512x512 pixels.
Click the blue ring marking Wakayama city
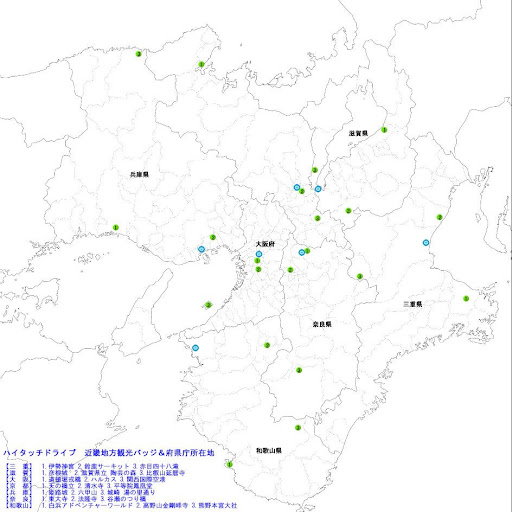[196, 348]
